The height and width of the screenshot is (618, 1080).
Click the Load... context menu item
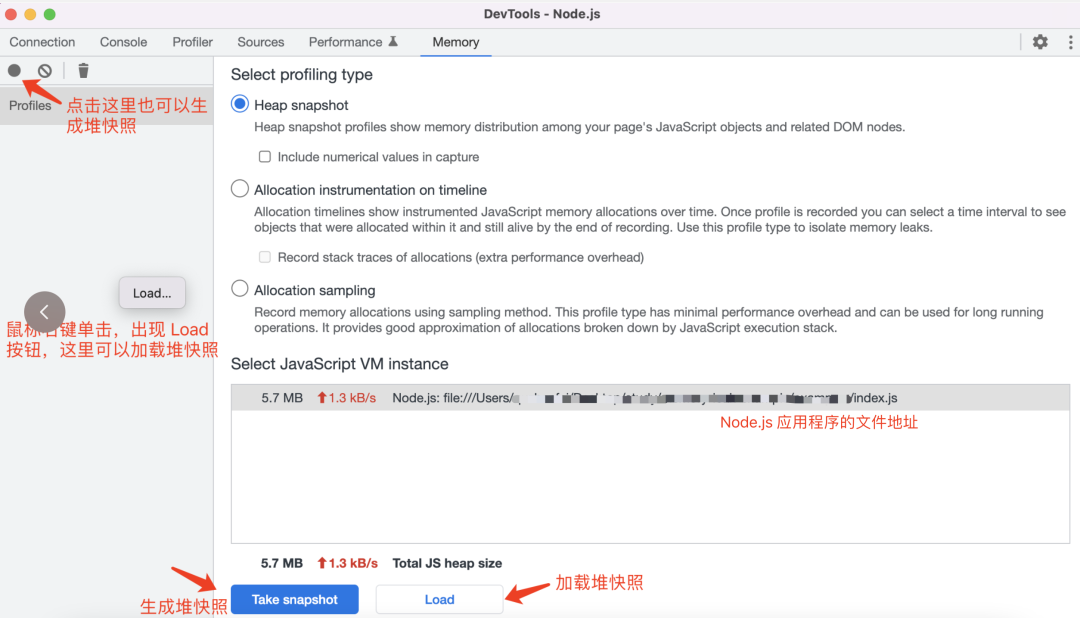(x=152, y=293)
